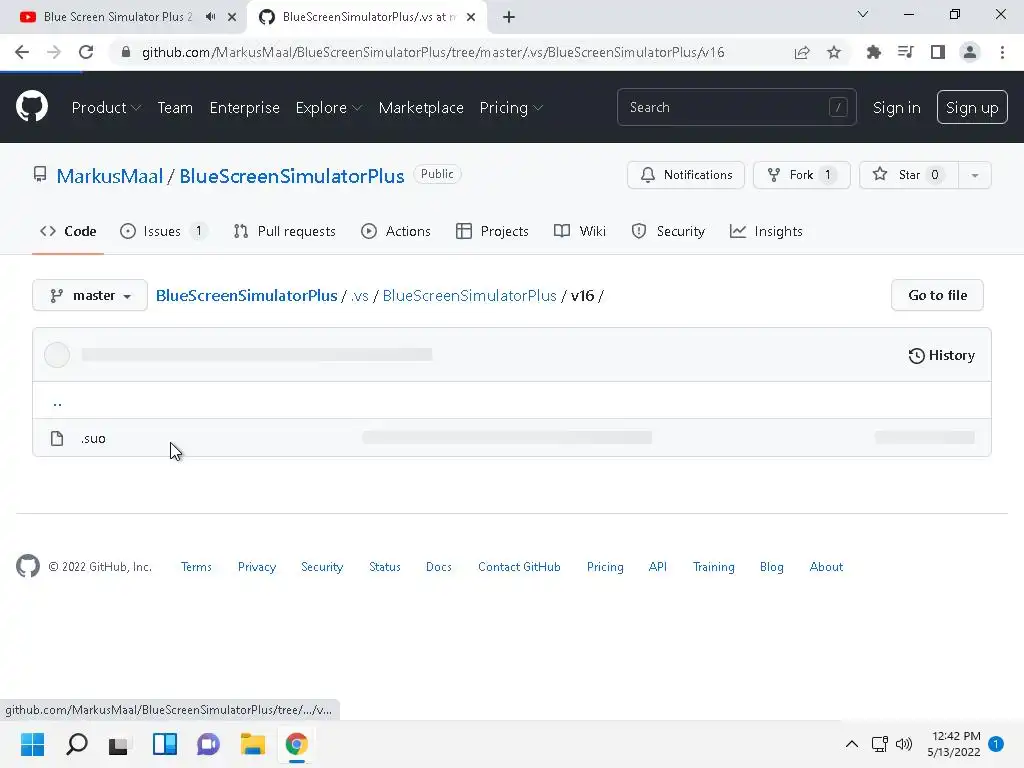
Task: Click Chrome icon on taskbar
Action: [x=296, y=744]
